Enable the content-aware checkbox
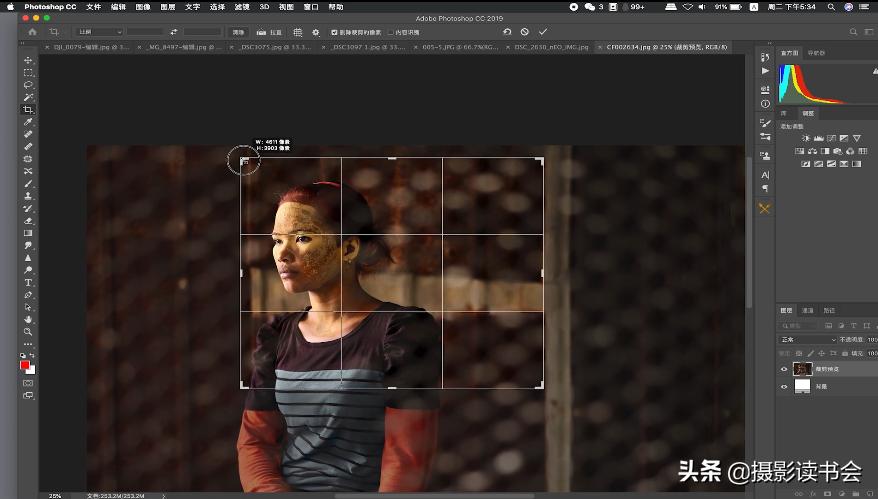The width and height of the screenshot is (878, 499). pyautogui.click(x=389, y=32)
